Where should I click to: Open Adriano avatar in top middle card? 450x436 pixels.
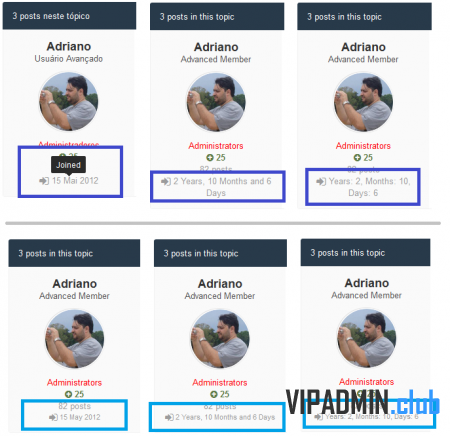pyautogui.click(x=216, y=102)
